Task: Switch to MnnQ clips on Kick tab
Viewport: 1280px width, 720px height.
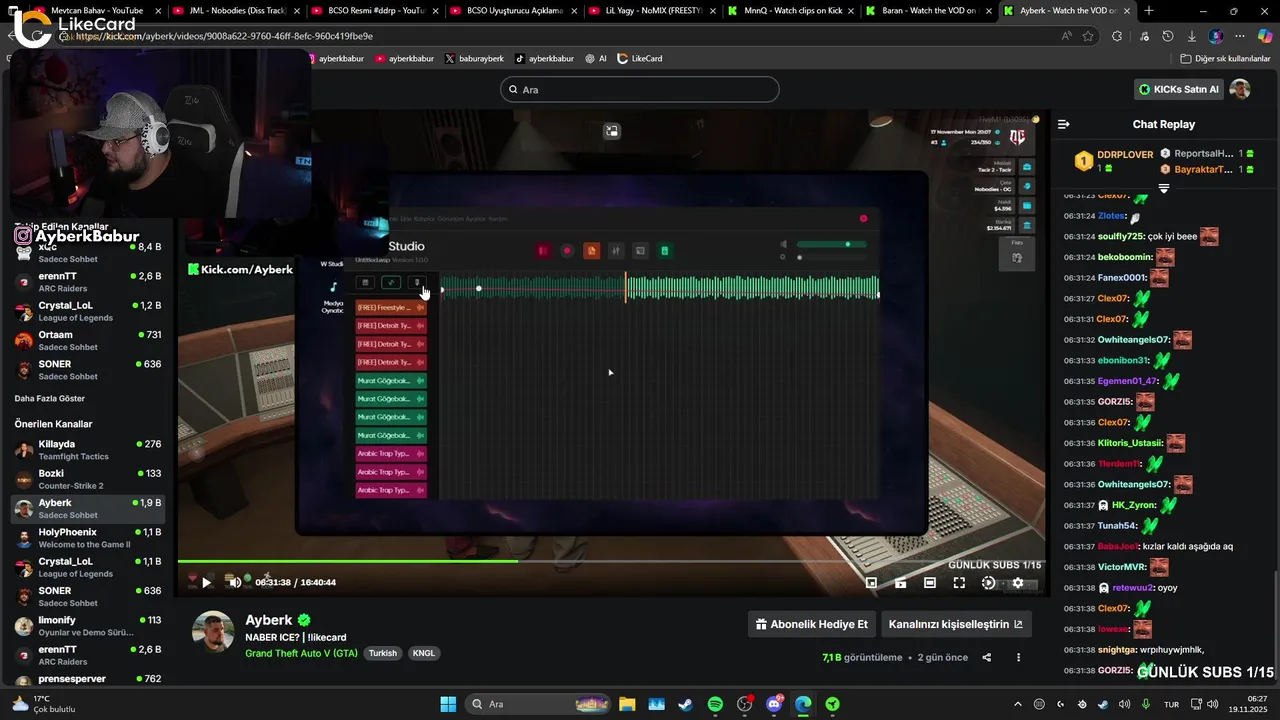Action: pyautogui.click(x=789, y=11)
